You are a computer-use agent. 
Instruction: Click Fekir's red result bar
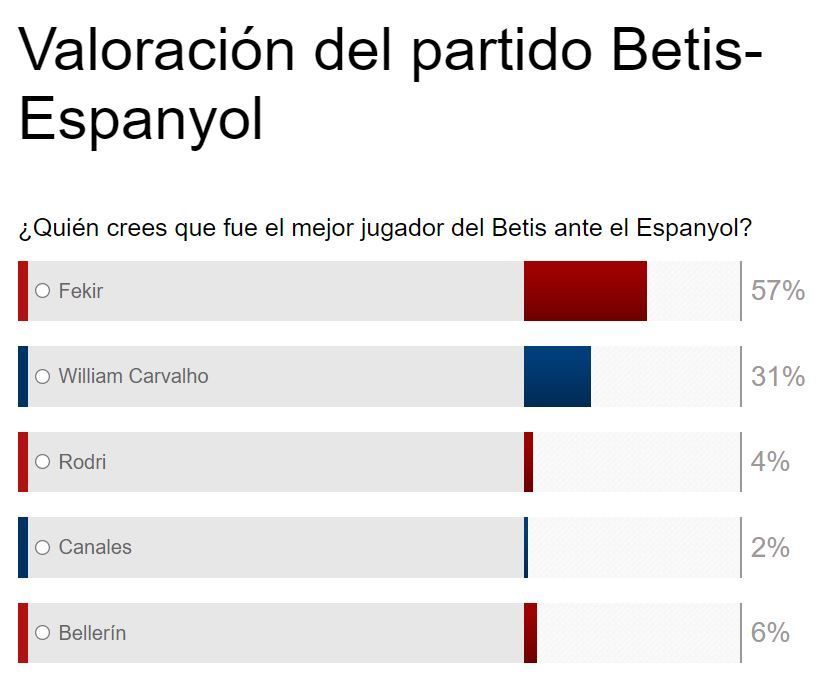point(585,291)
